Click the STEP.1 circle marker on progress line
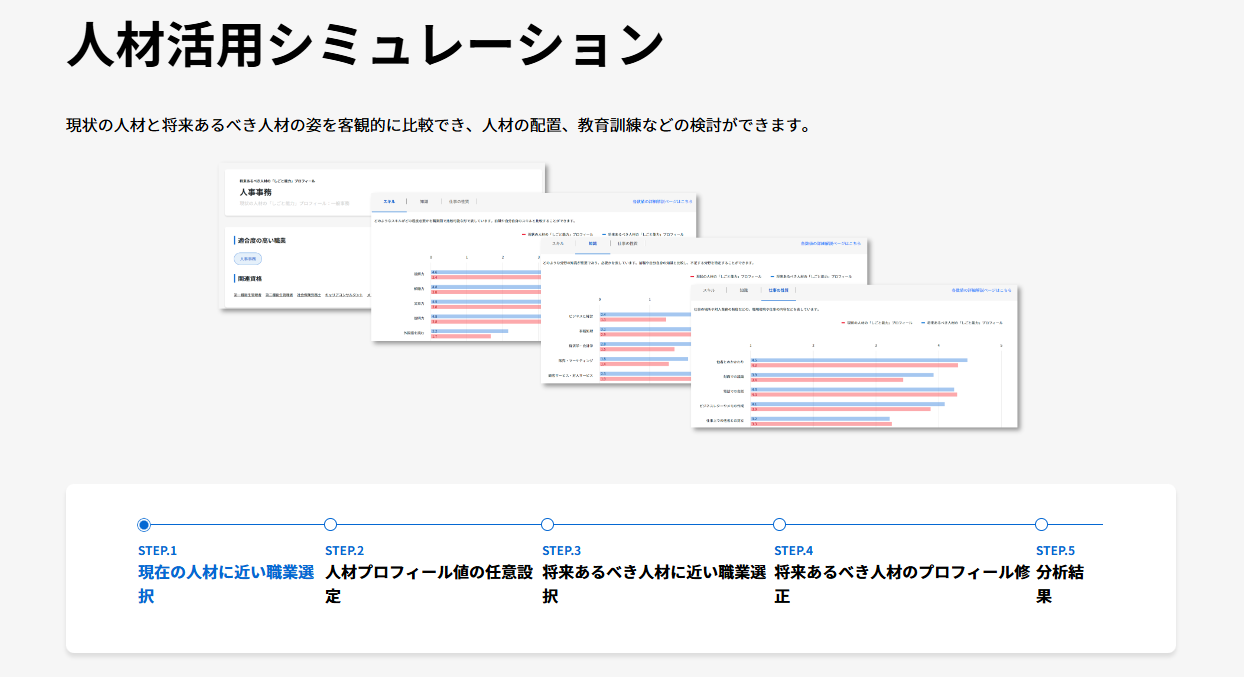Screen dimensions: 1244x677 click(x=144, y=525)
